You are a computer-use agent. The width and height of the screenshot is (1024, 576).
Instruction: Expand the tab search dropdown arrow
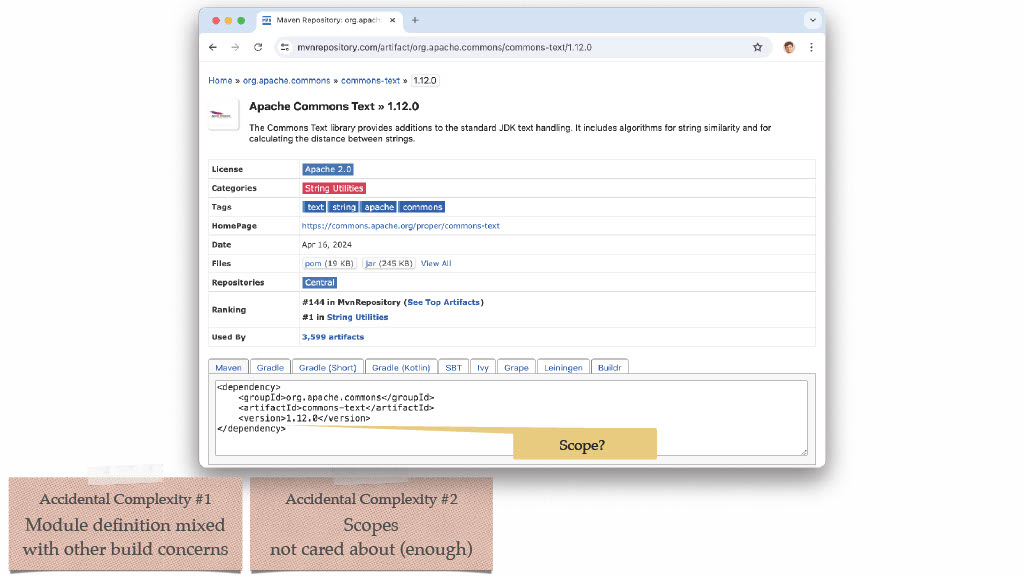point(812,20)
